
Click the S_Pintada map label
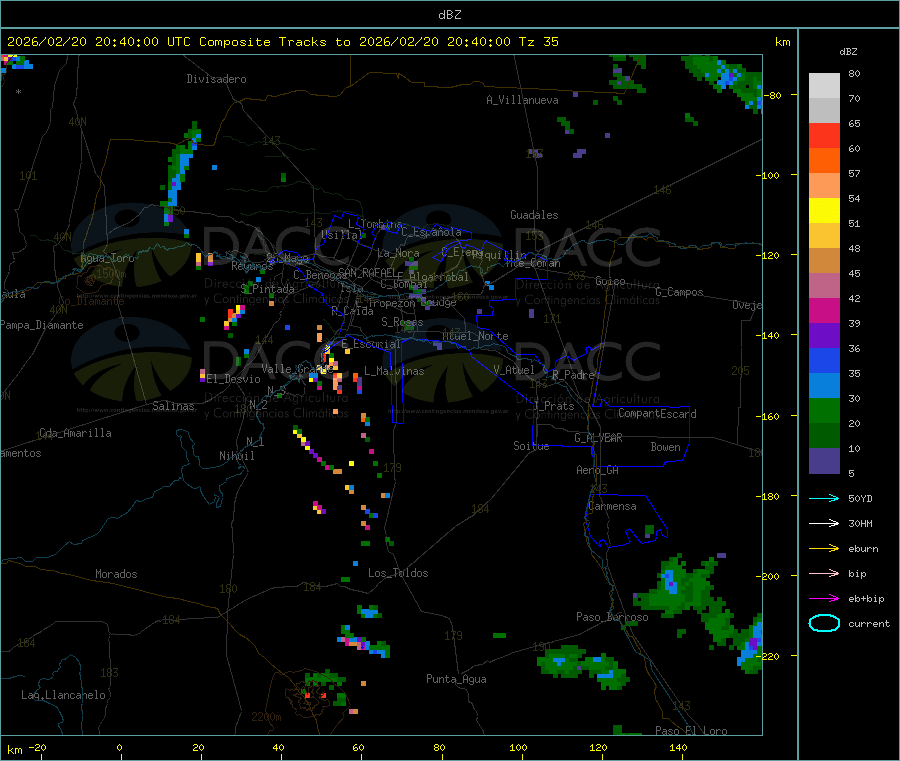[x=267, y=289]
